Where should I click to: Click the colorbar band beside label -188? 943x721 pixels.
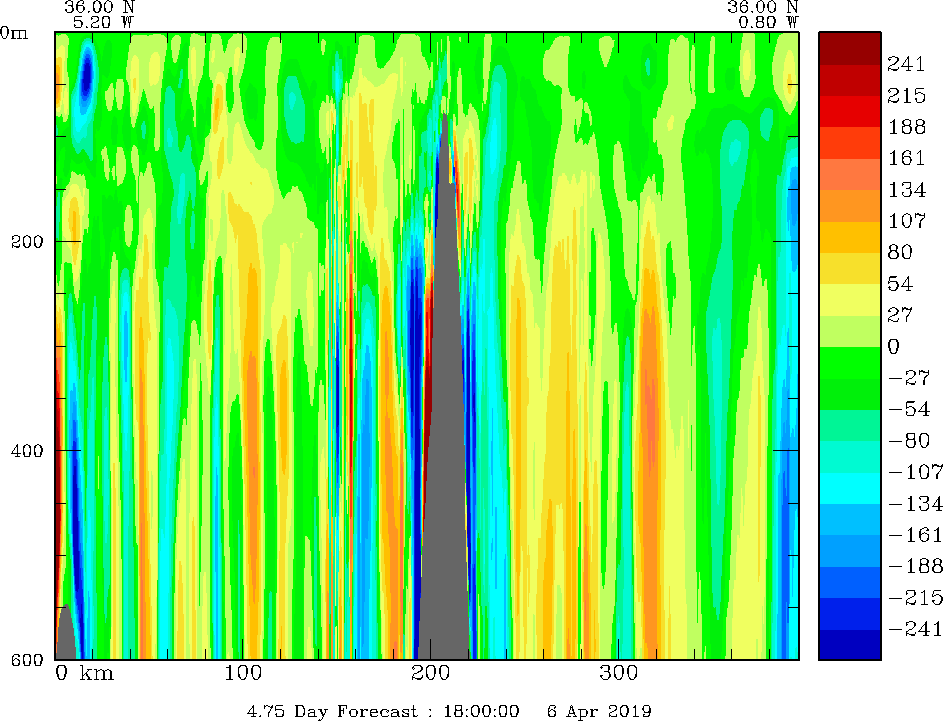850,551
